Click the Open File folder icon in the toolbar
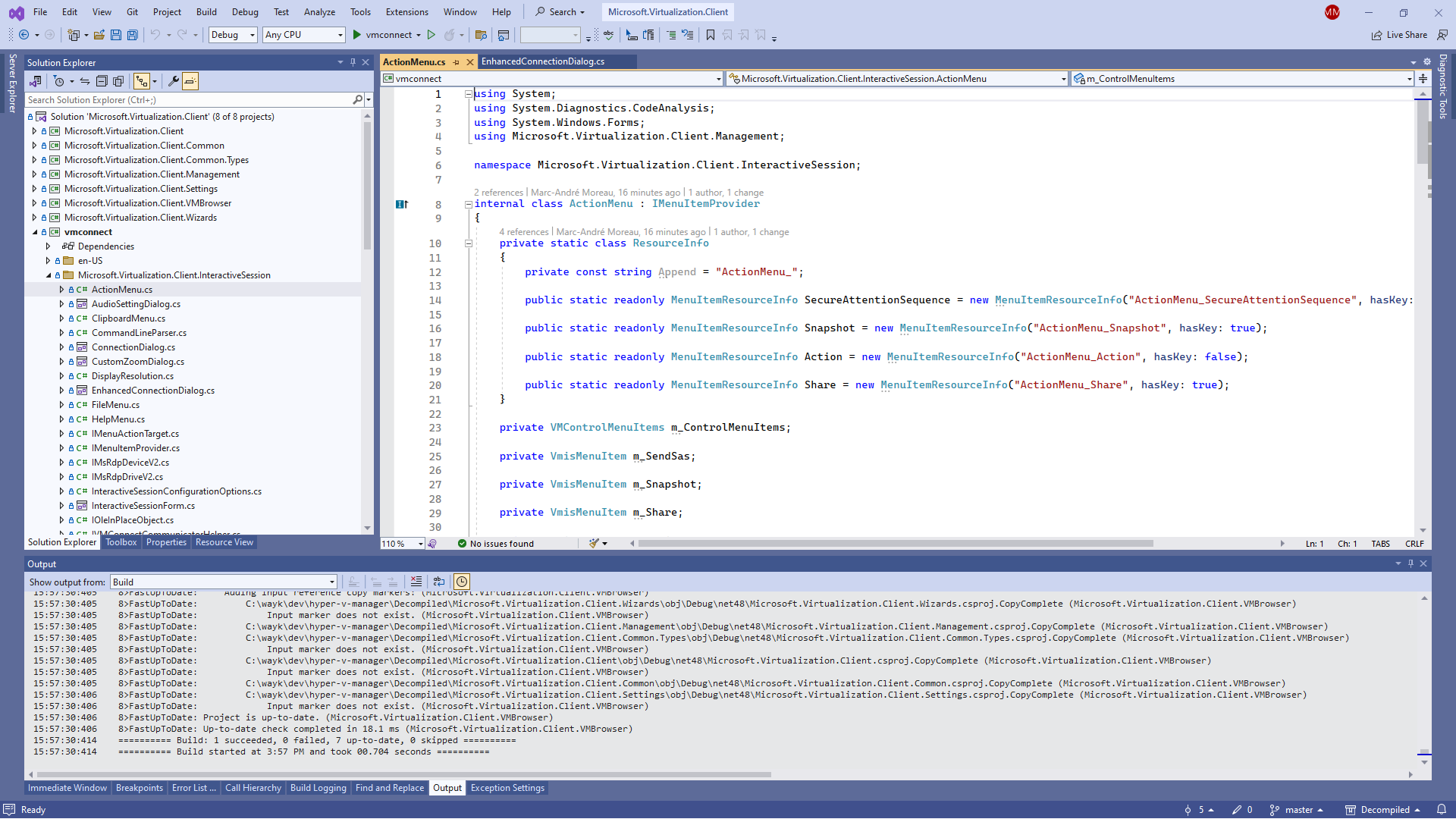This screenshot has height=819, width=1456. click(x=99, y=35)
